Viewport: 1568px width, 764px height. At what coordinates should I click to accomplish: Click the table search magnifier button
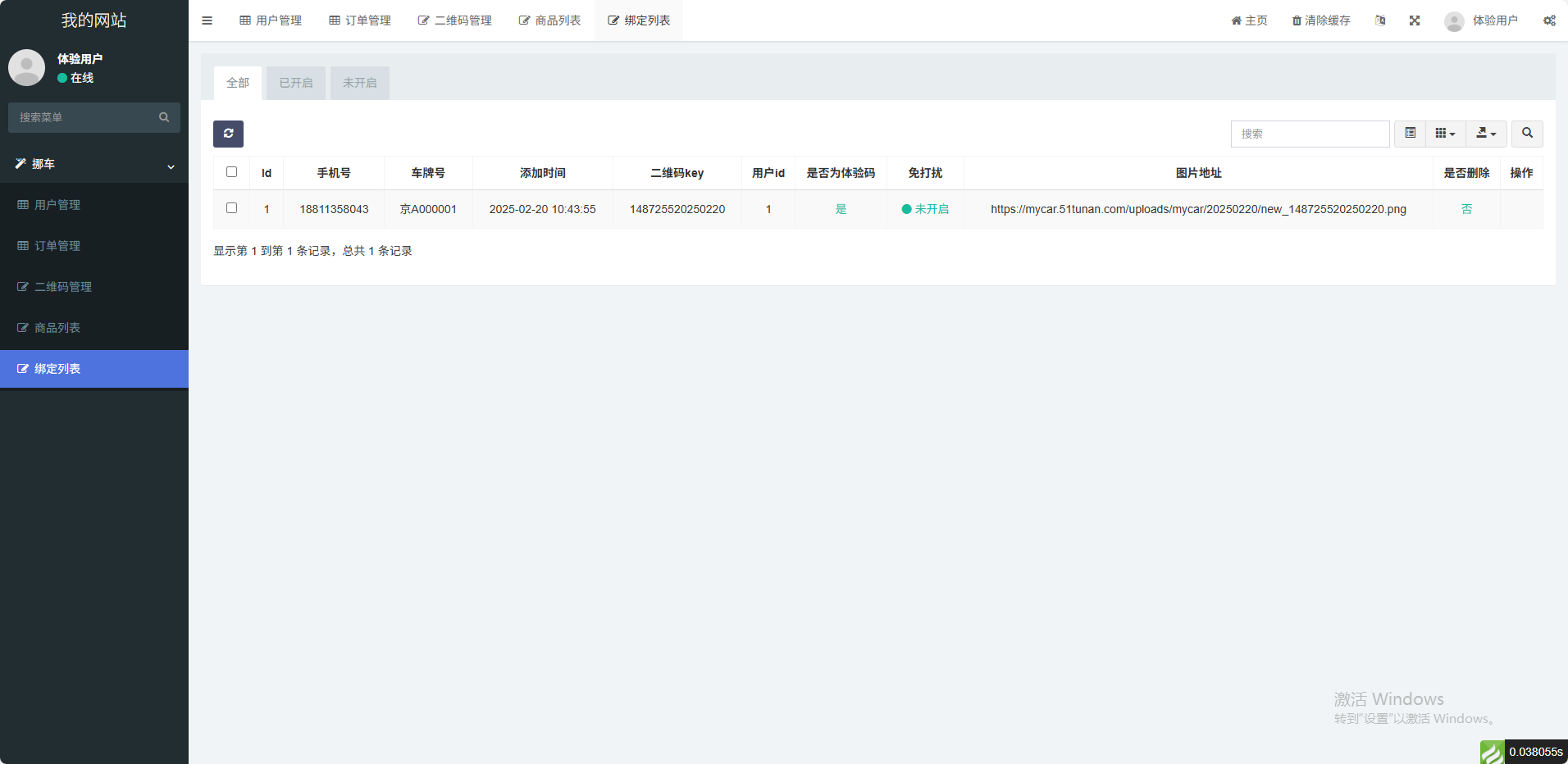click(x=1527, y=134)
